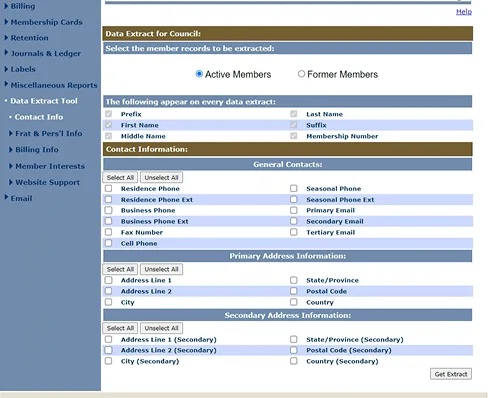488x398 pixels.
Task: Check the Postal Code (Secondary) checkbox
Action: pos(293,350)
